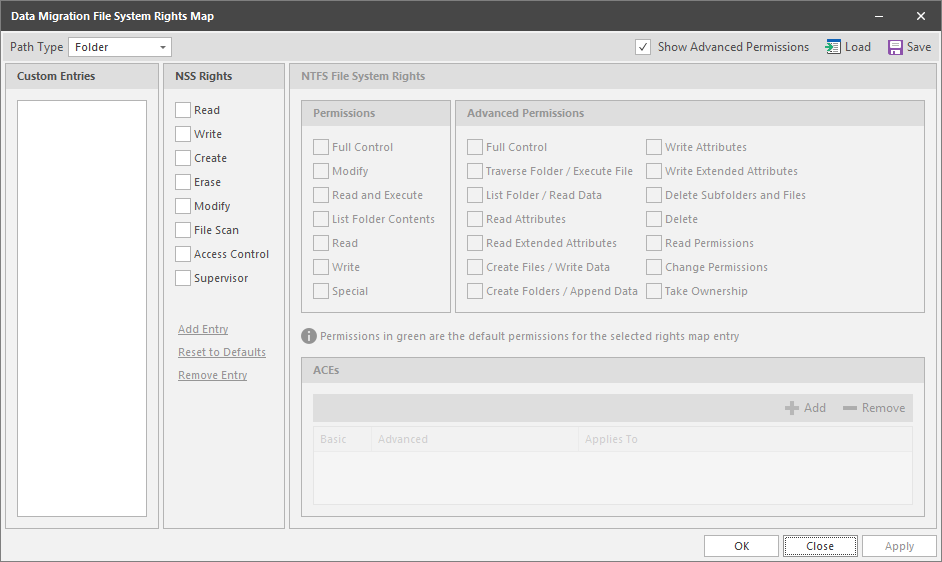
Task: Click Reset to Defaults link
Action: coord(222,352)
